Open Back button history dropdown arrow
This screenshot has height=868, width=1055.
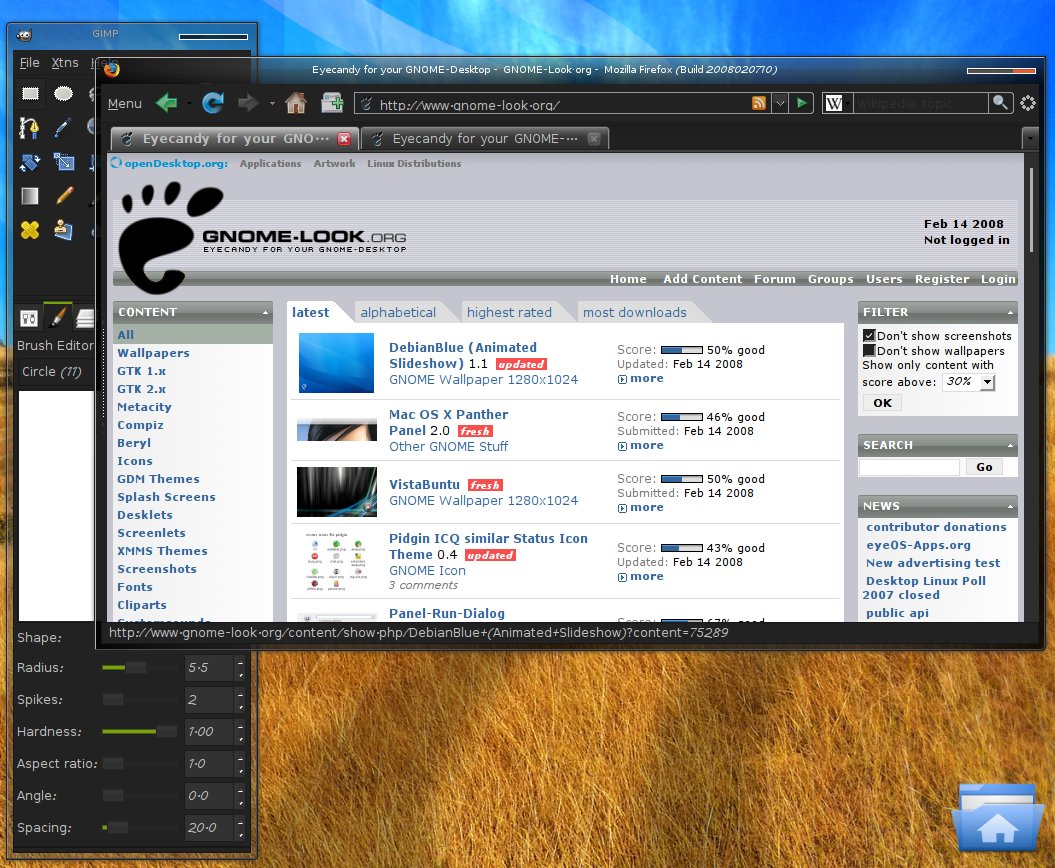(x=189, y=104)
